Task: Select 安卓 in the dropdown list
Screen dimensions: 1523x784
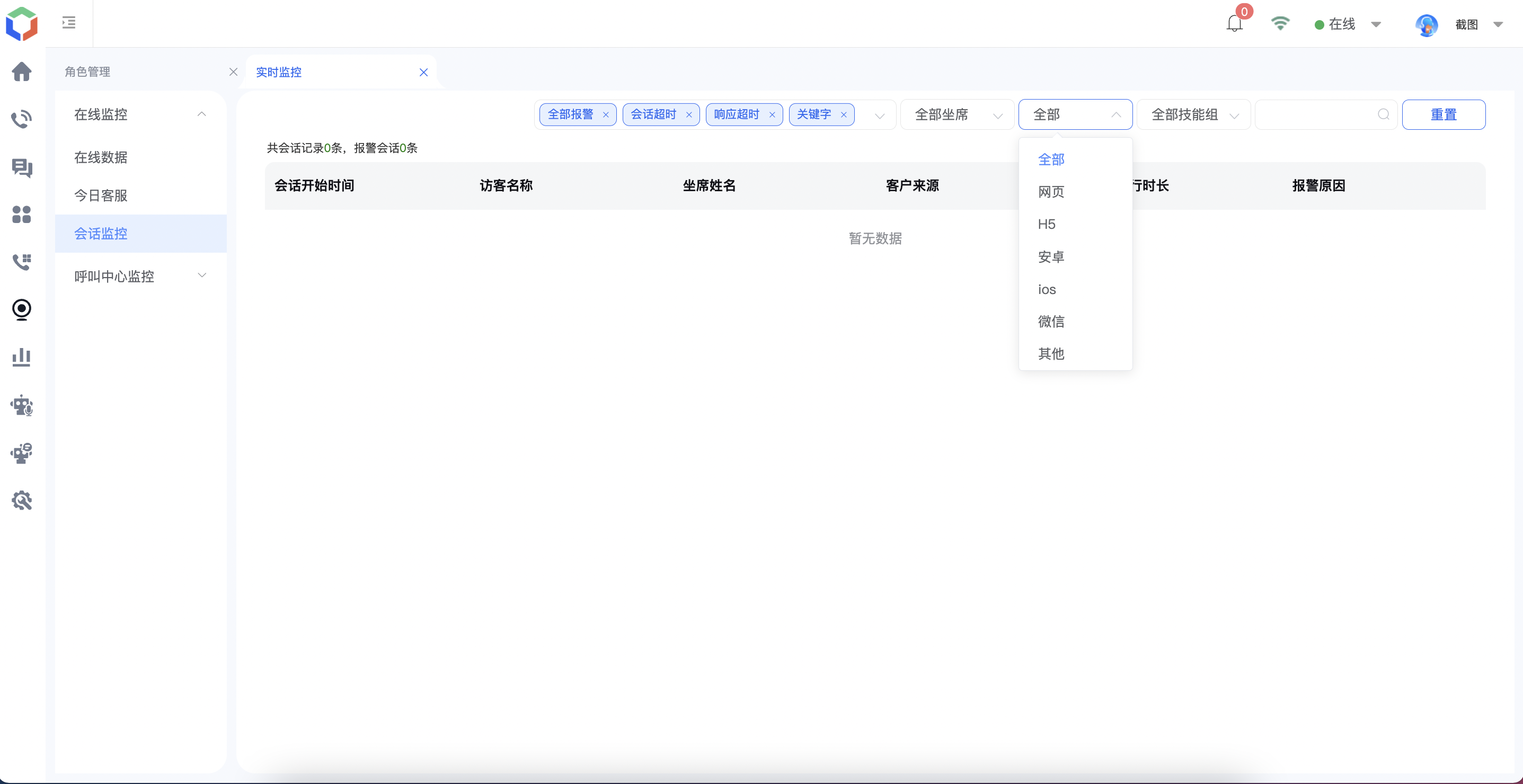Action: [x=1075, y=257]
